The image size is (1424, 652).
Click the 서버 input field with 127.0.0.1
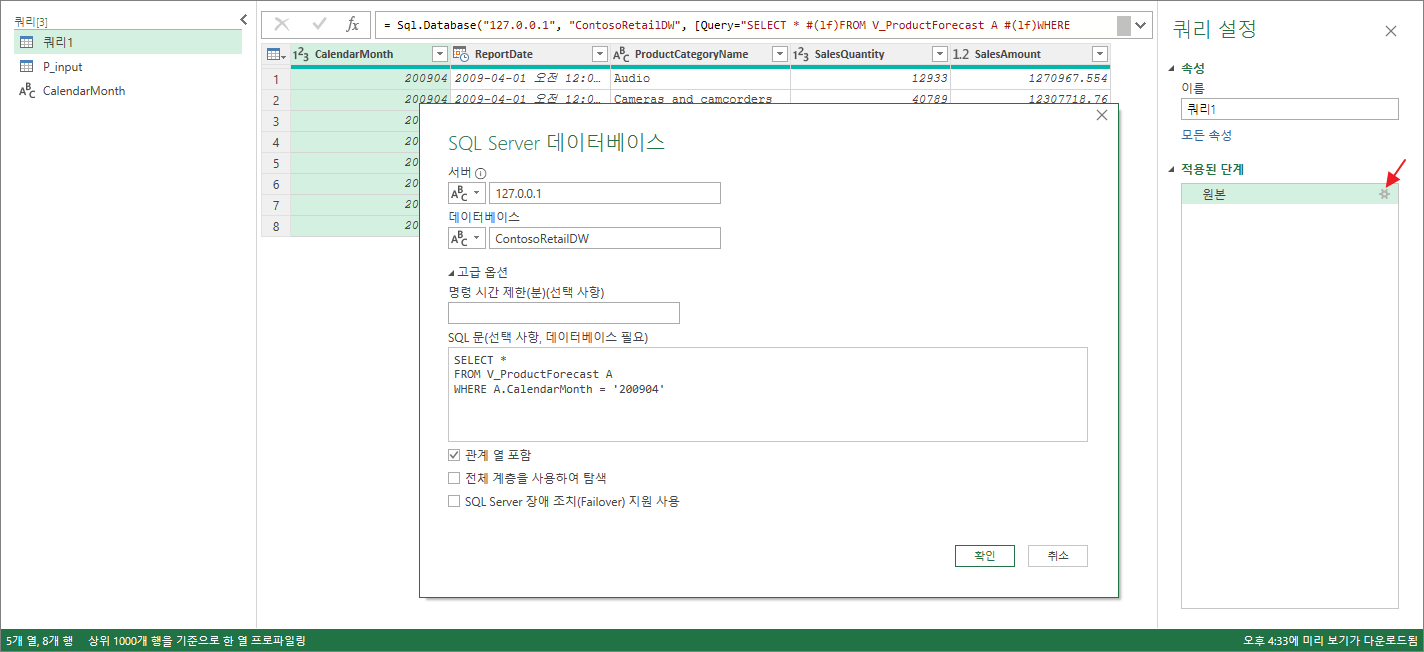click(x=604, y=193)
